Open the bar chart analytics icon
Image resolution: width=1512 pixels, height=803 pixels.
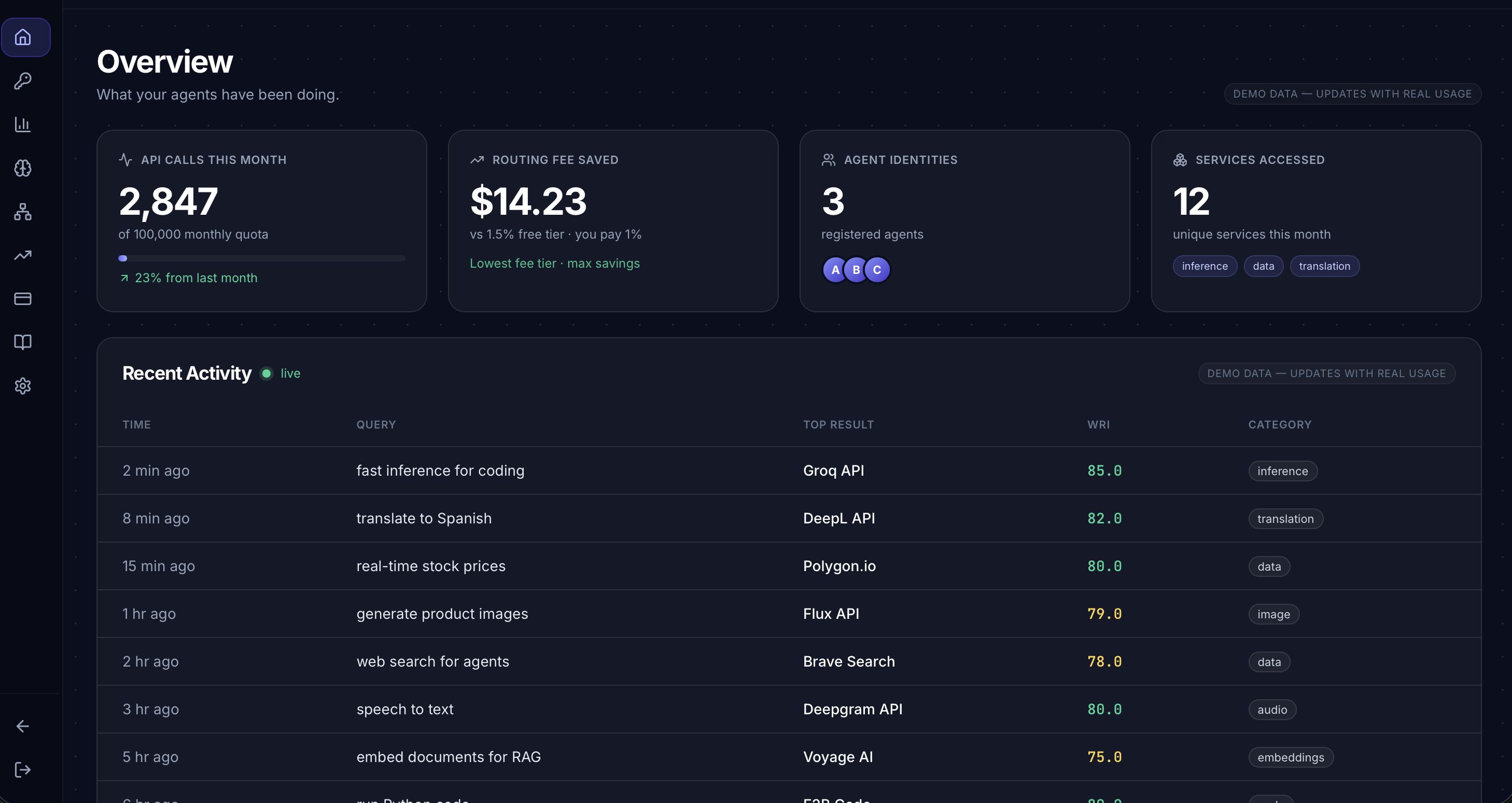click(x=23, y=124)
